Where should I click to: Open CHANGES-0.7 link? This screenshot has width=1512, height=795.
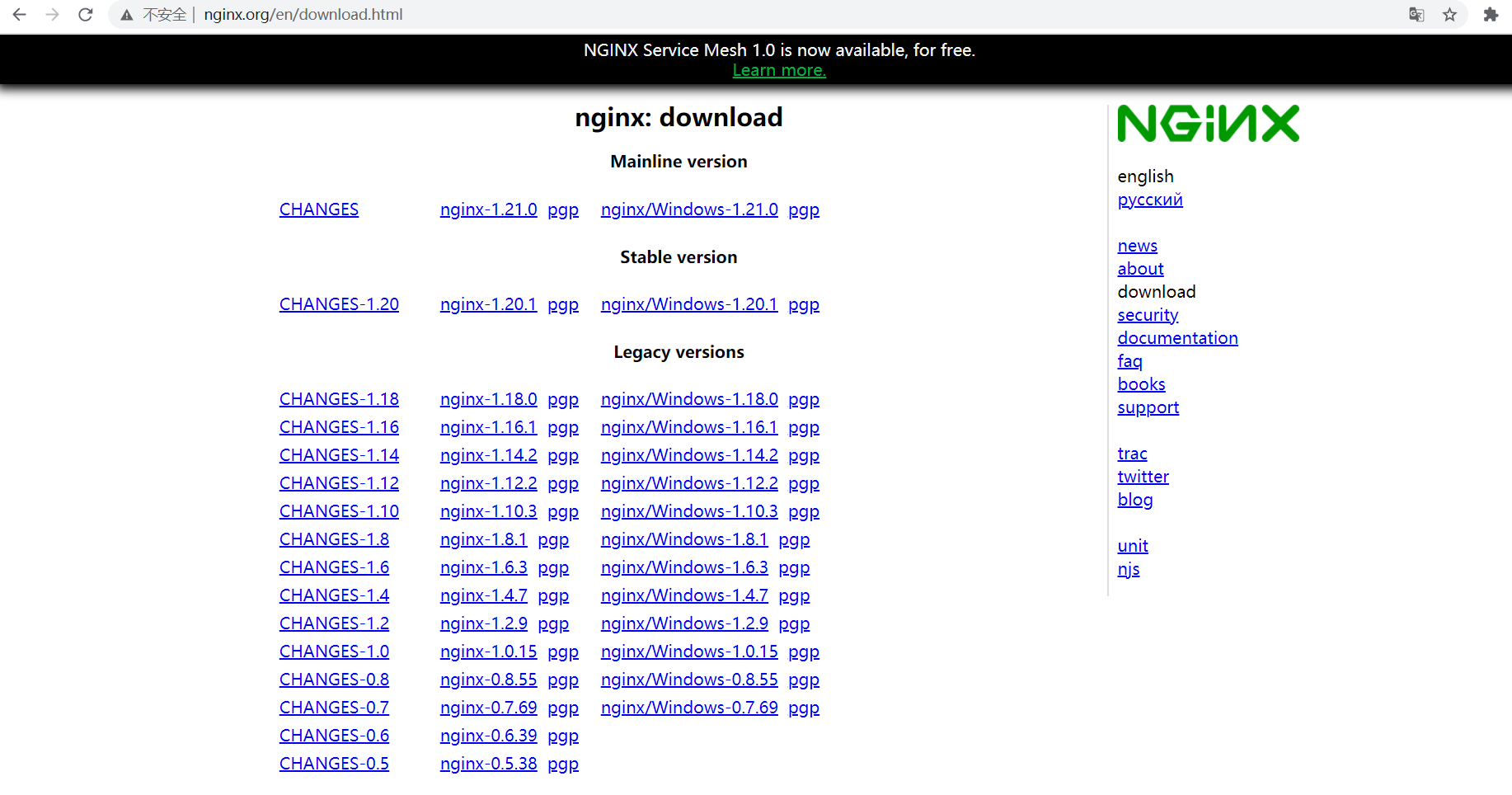tap(334, 708)
